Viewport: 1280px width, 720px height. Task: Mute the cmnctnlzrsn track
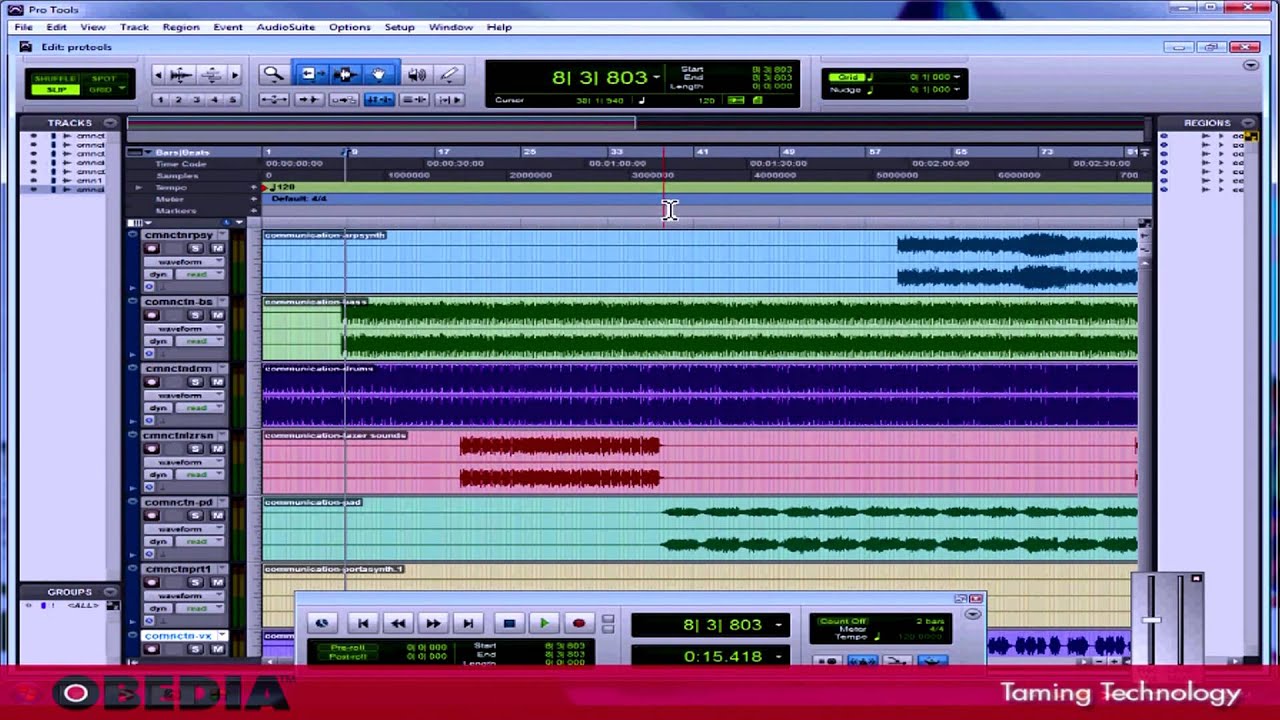pyautogui.click(x=216, y=449)
